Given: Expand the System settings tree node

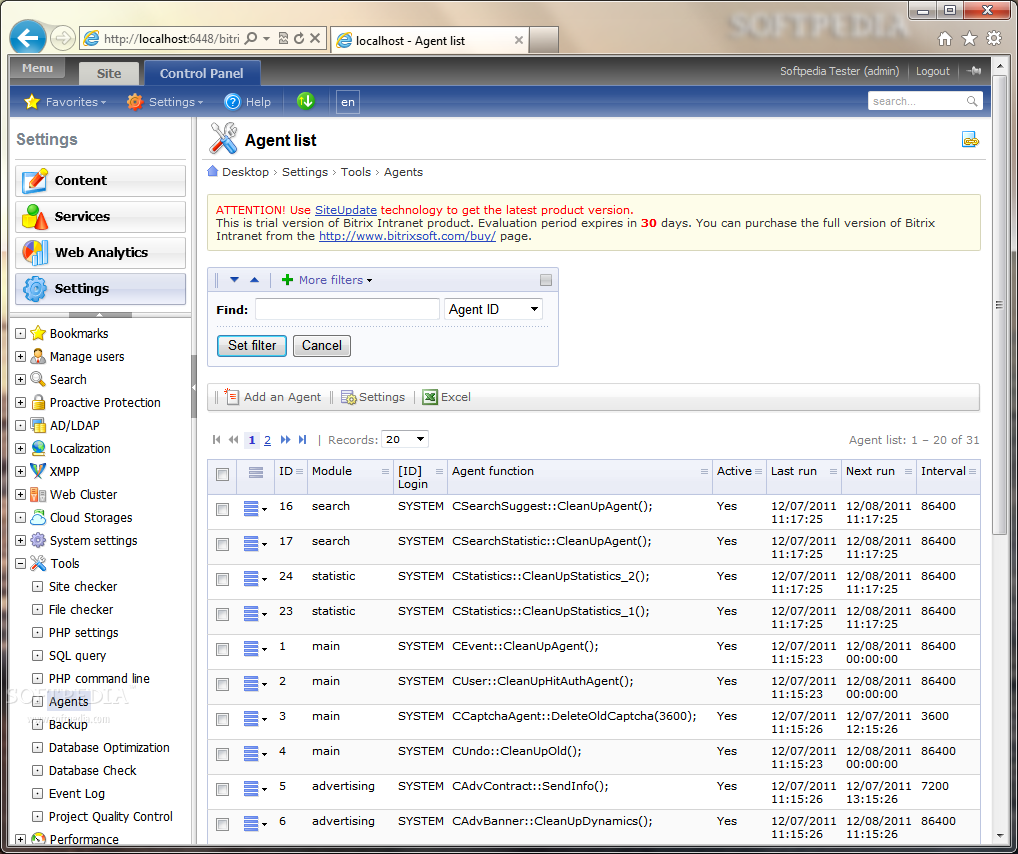Looking at the screenshot, I should coord(21,540).
